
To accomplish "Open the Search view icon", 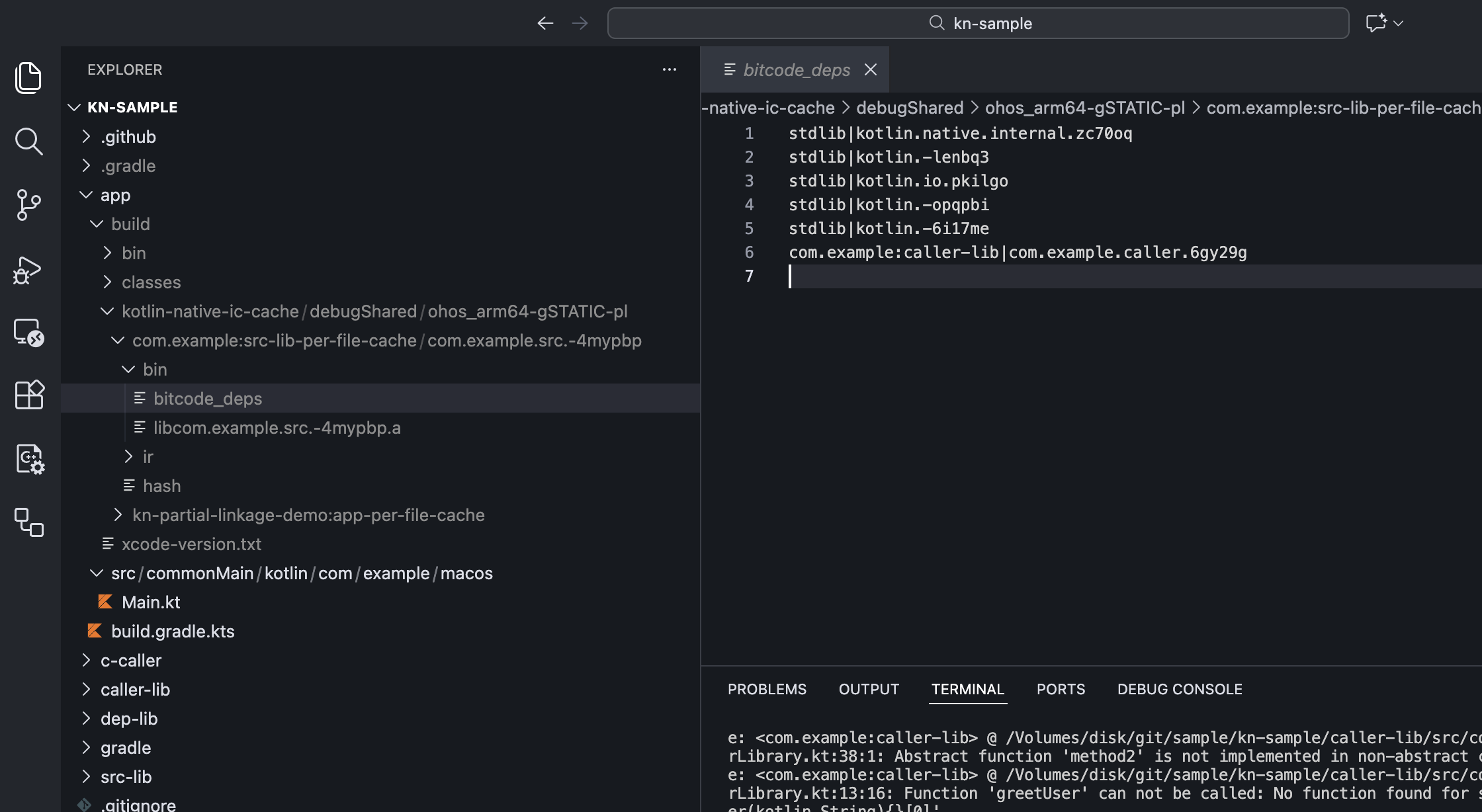I will 28,142.
